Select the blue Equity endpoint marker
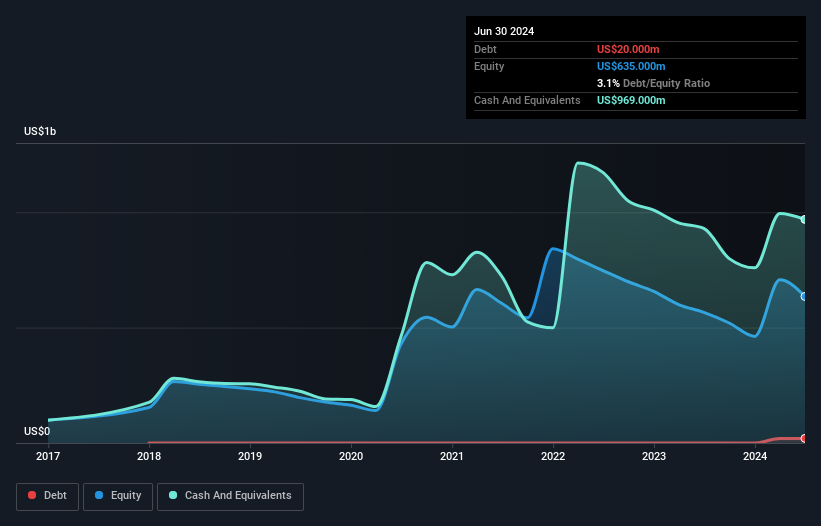Viewport: 821px width, 526px height. pos(804,296)
